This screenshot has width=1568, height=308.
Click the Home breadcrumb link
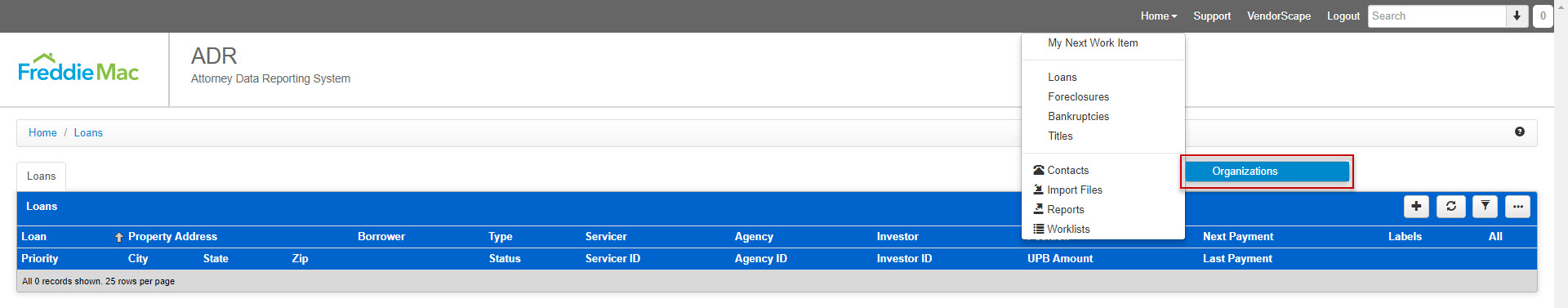pyautogui.click(x=42, y=132)
